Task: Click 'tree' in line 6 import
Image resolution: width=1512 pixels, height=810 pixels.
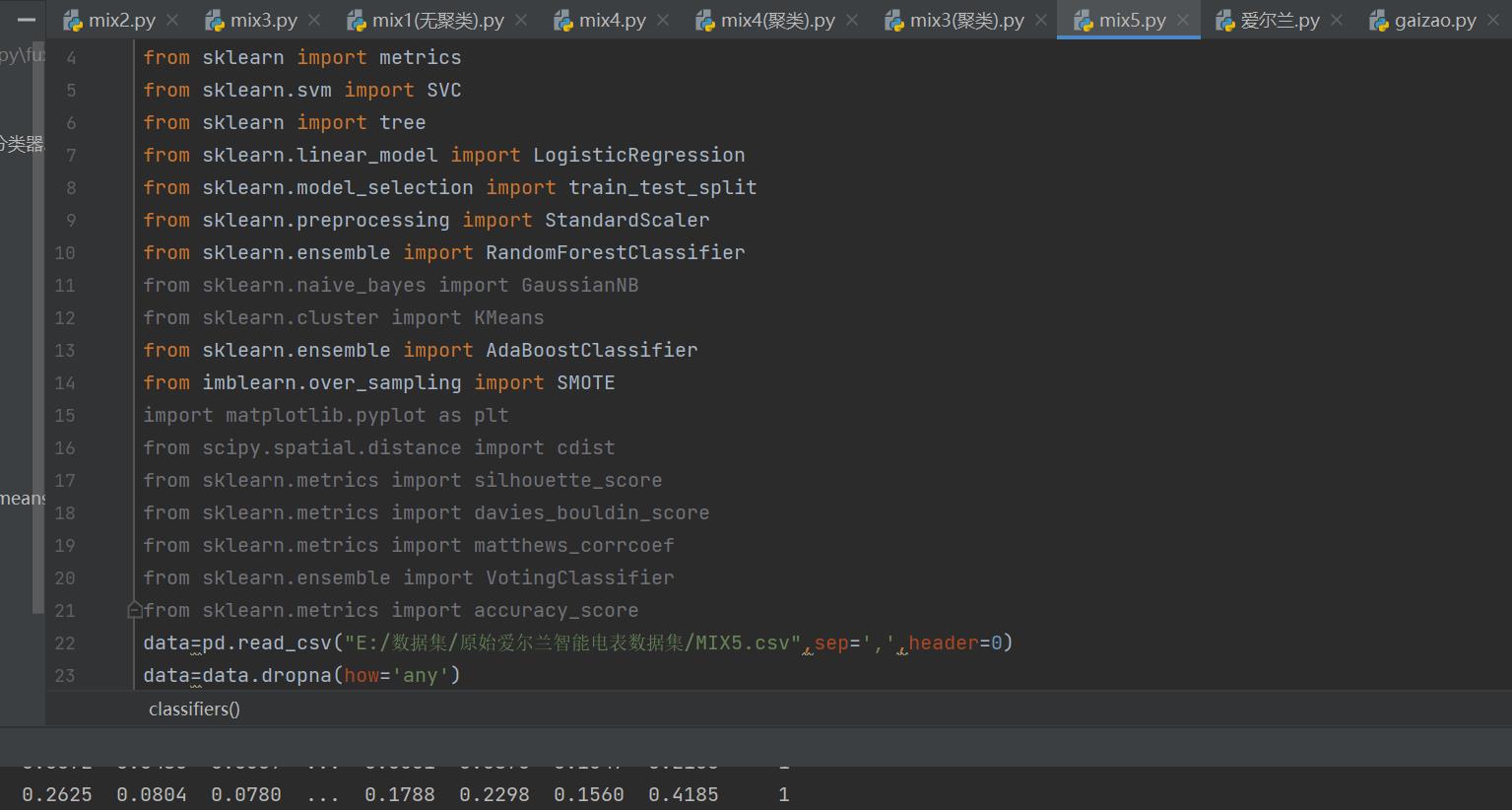Action: pyautogui.click(x=403, y=122)
